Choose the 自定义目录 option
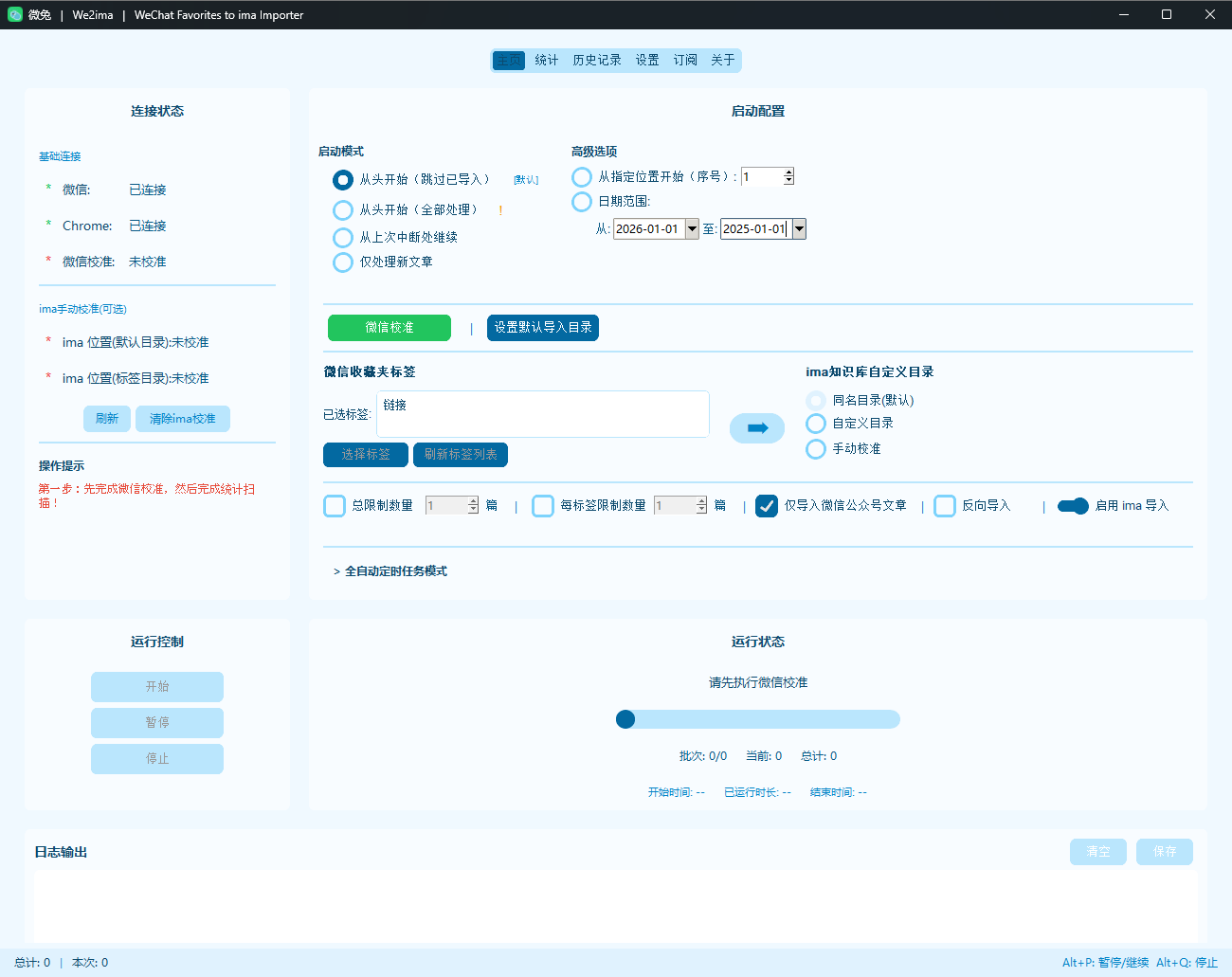 coord(816,424)
